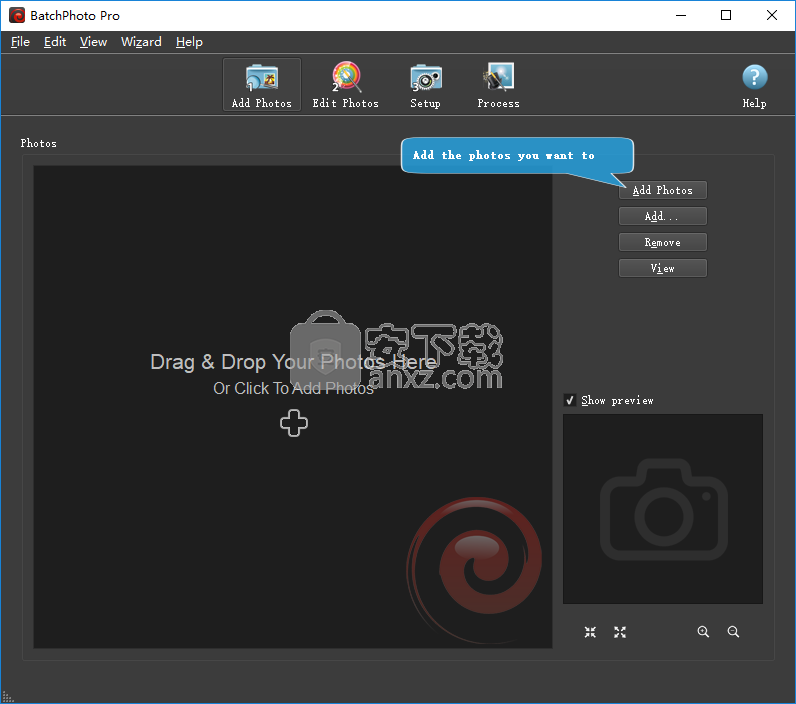Start the Process step
This screenshot has height=704, width=796.
(x=498, y=84)
